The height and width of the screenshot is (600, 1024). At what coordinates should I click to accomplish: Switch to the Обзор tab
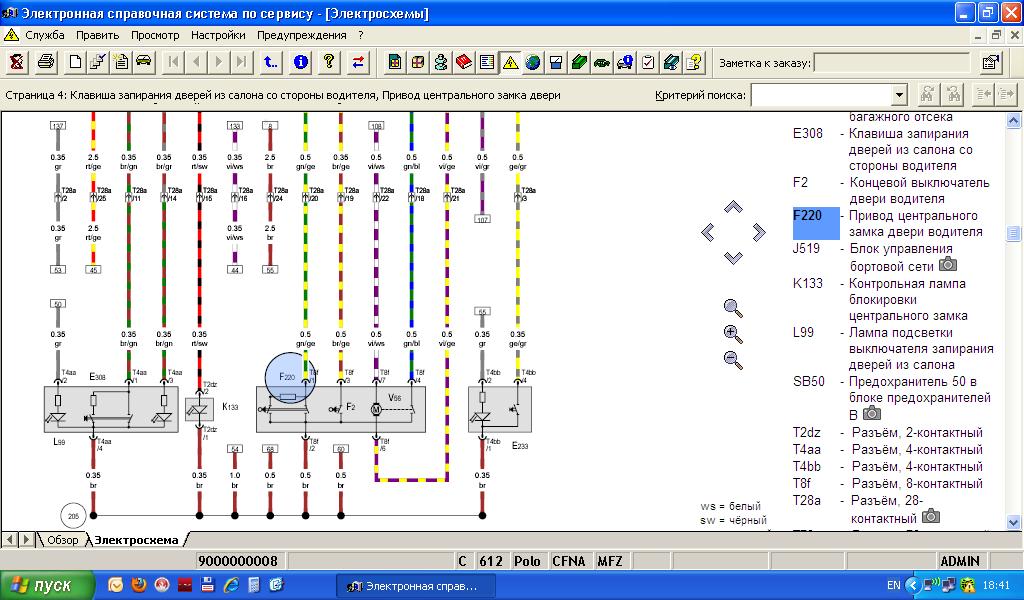[x=62, y=540]
